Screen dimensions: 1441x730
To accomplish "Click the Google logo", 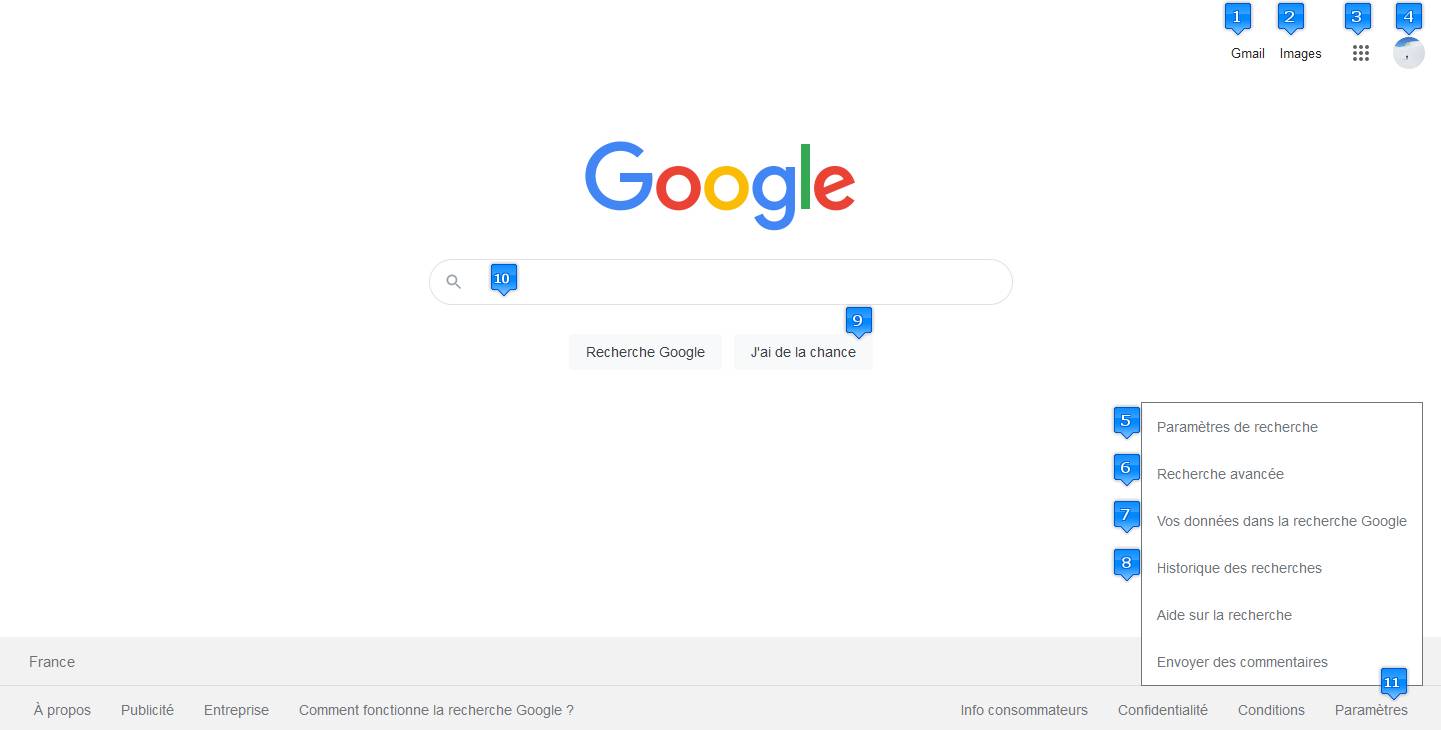I will coord(720,185).
